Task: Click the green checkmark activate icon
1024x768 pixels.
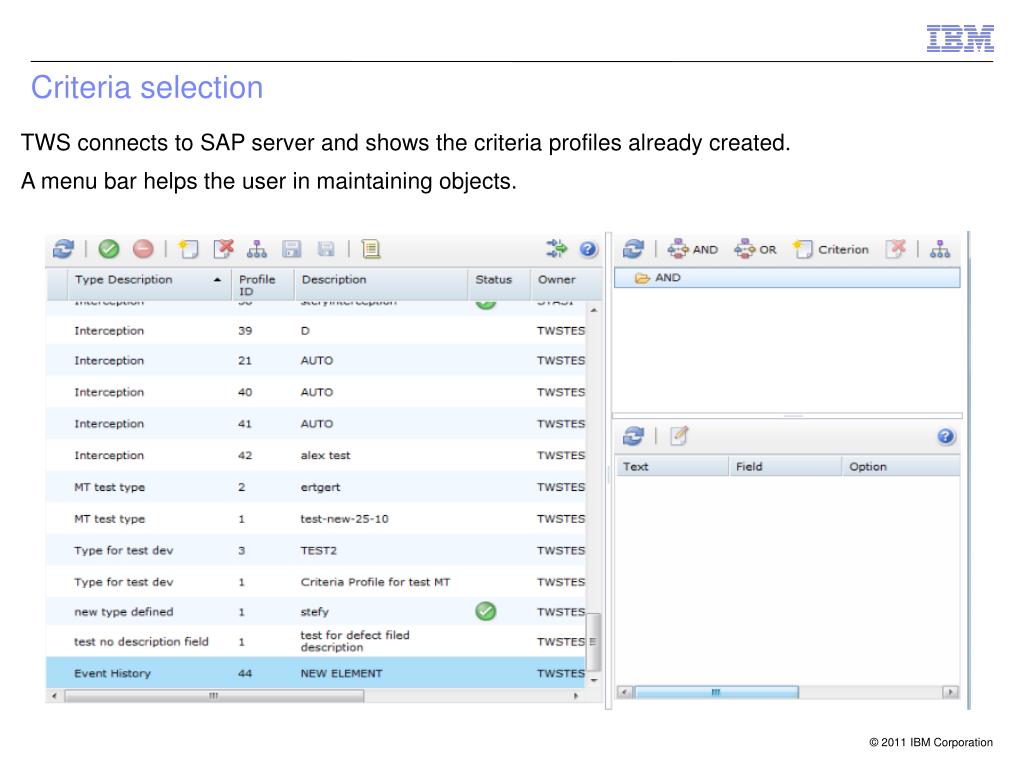Action: coord(108,249)
